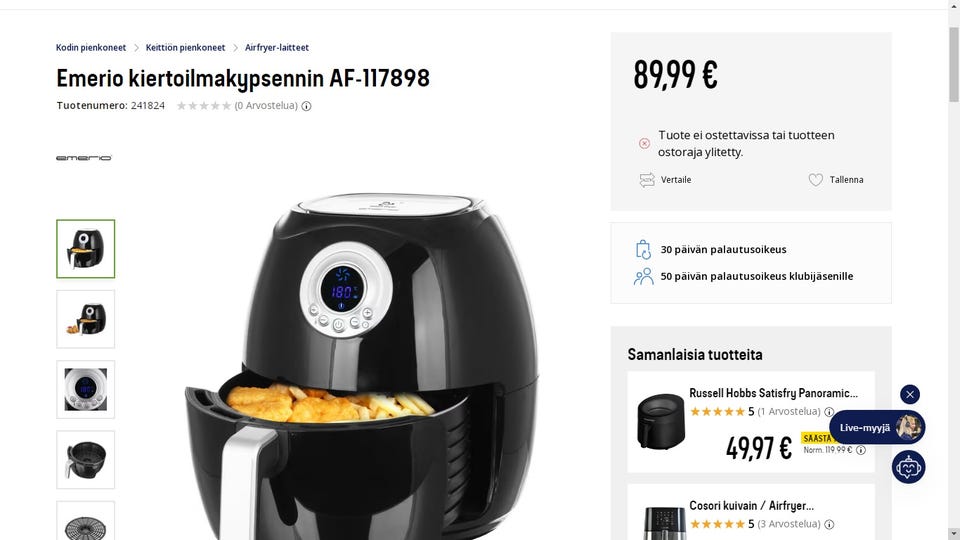The width and height of the screenshot is (960, 540).
Task: Select first airfryer thumbnail with open basket
Action: pyautogui.click(x=86, y=249)
